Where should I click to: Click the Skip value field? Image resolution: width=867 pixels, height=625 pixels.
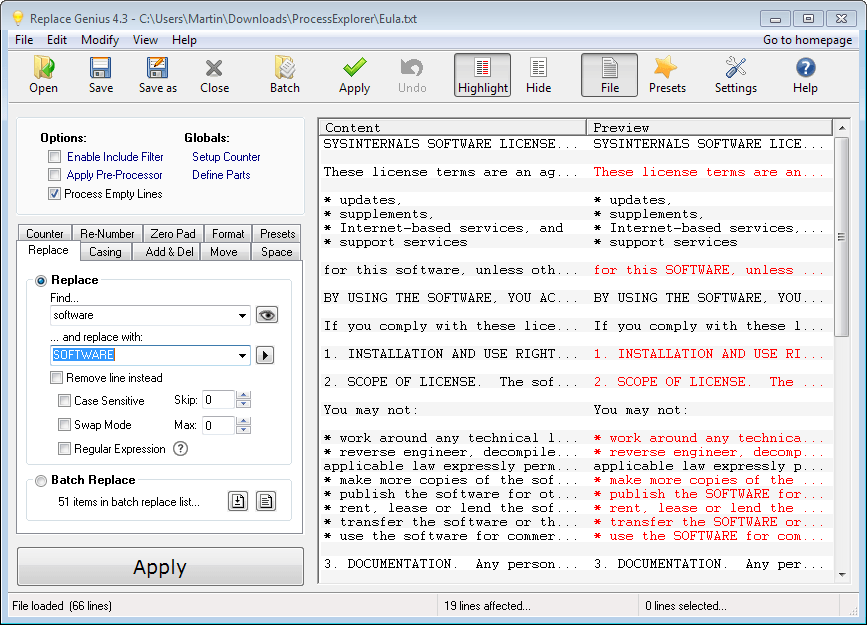pos(219,400)
